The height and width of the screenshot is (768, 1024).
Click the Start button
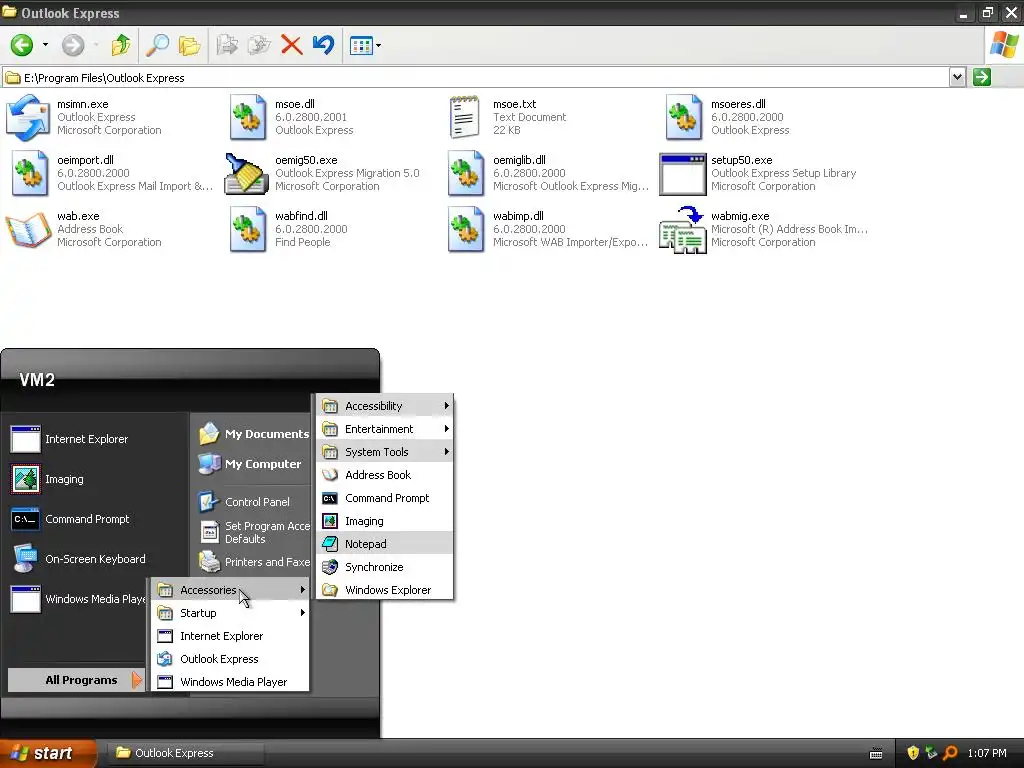(48, 753)
